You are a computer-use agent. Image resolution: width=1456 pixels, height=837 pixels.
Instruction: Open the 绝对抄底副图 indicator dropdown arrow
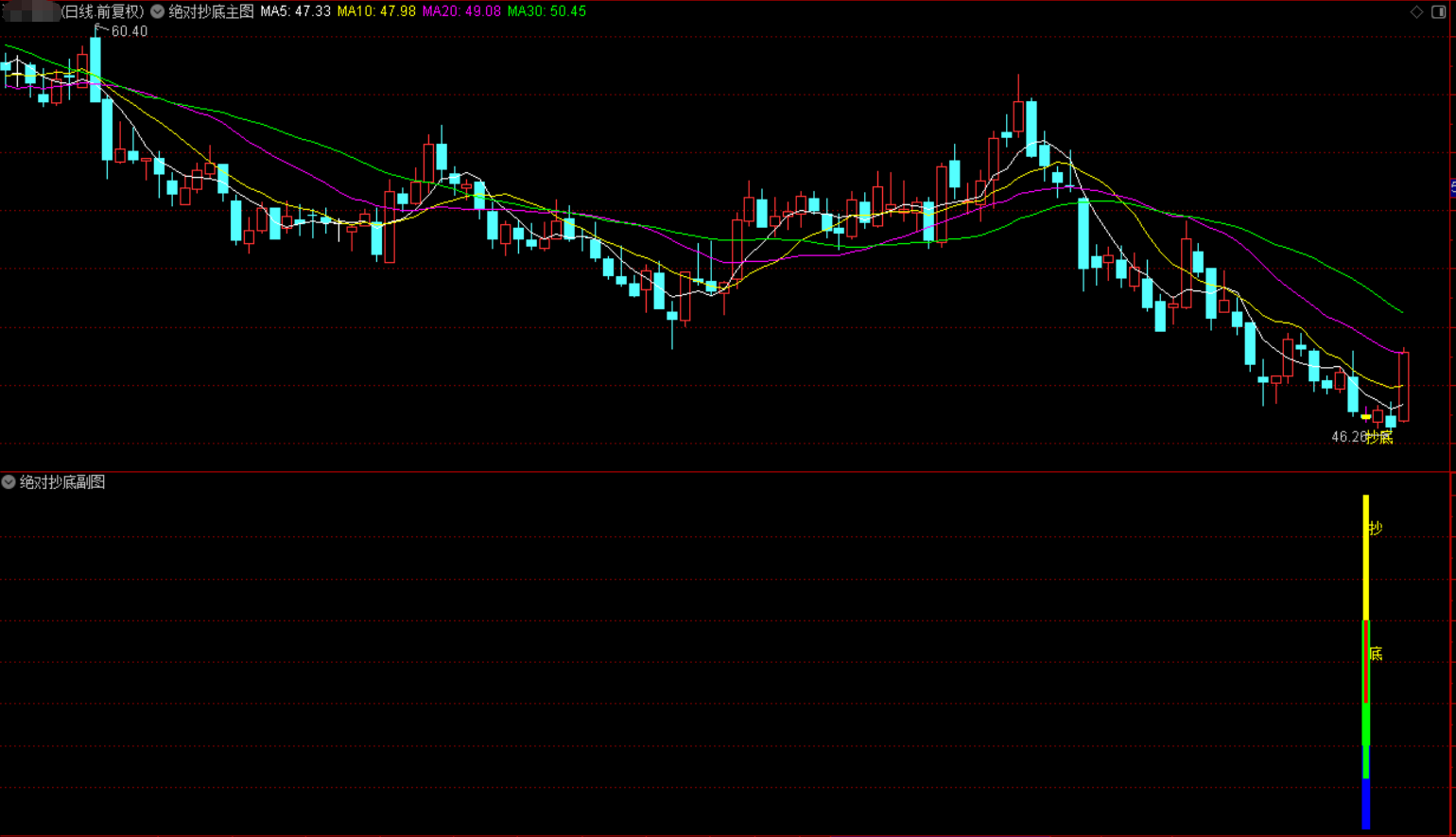tap(9, 482)
